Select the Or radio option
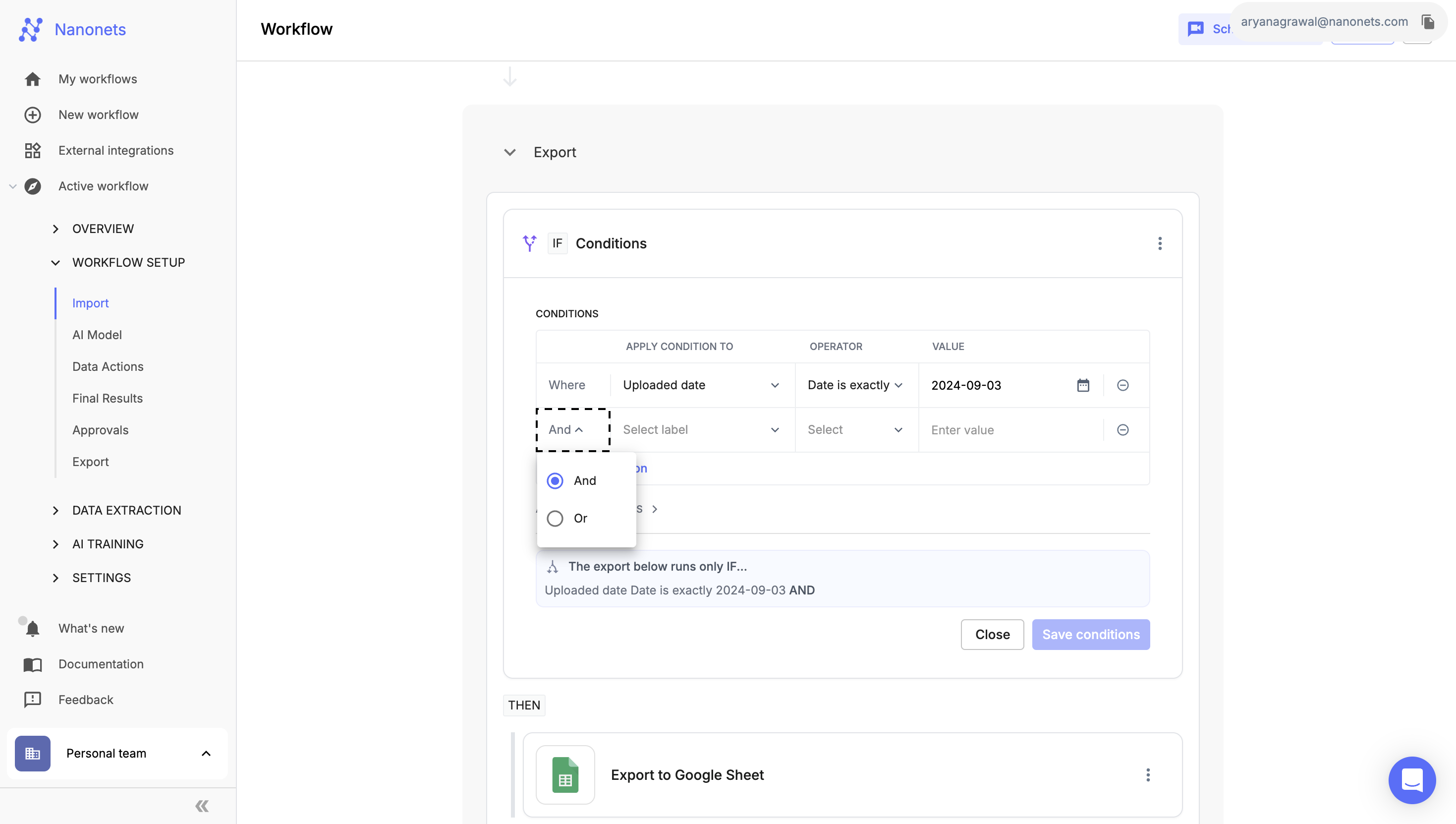This screenshot has height=824, width=1456. (555, 519)
